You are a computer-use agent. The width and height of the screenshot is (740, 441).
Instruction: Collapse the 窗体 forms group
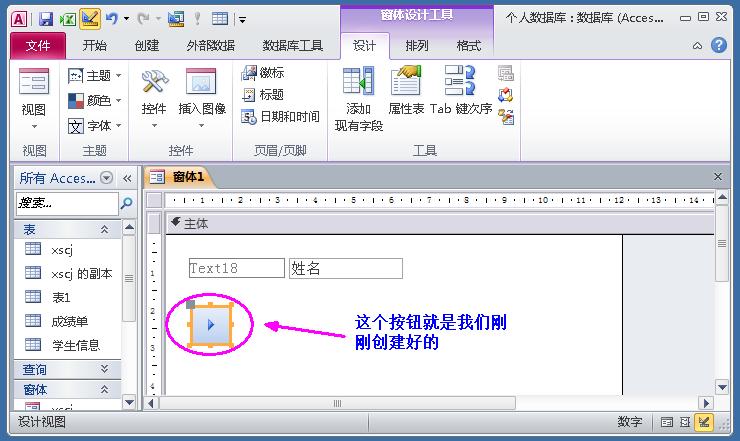pyautogui.click(x=68, y=390)
